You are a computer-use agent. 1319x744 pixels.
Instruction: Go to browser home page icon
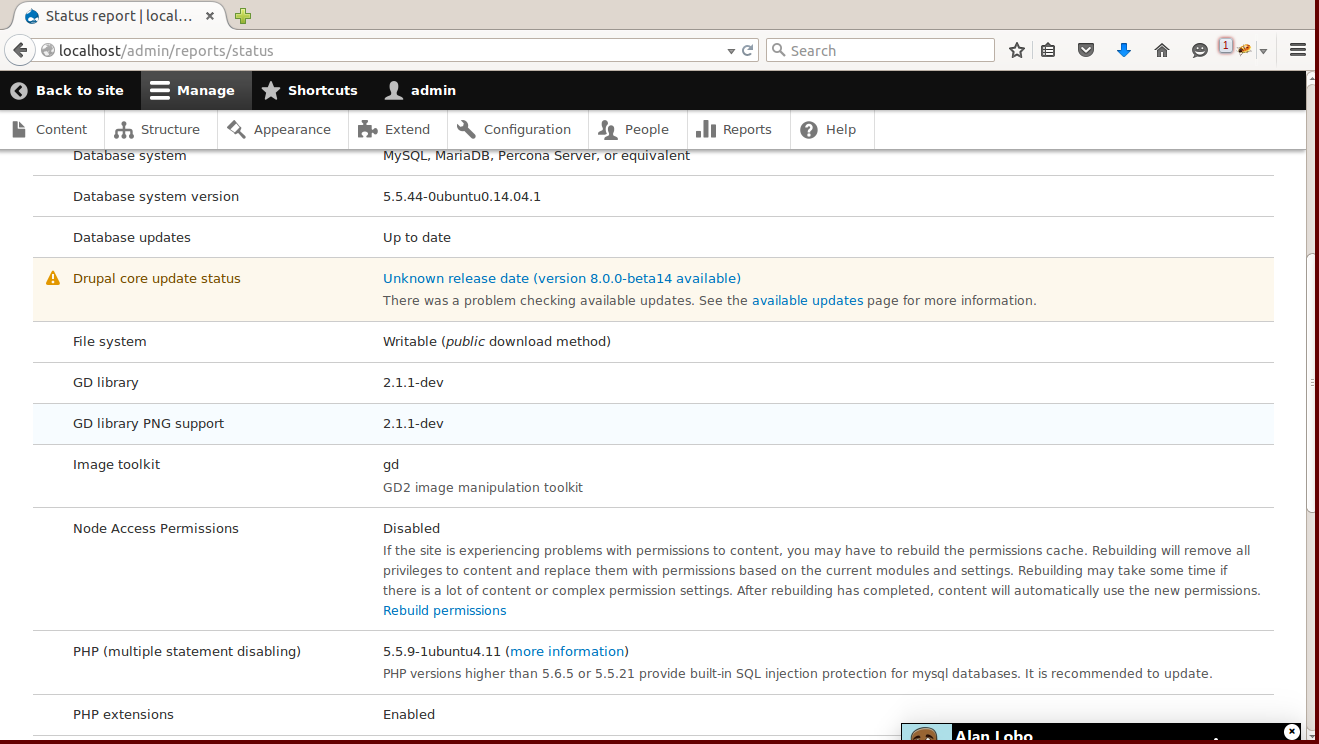coord(1162,50)
